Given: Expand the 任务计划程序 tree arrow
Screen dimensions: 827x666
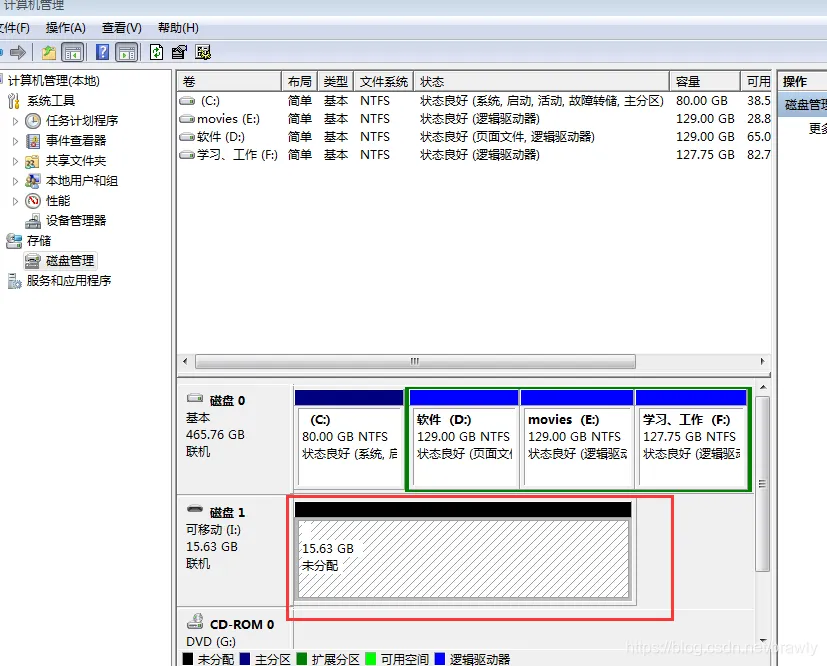Looking at the screenshot, I should pos(15,121).
